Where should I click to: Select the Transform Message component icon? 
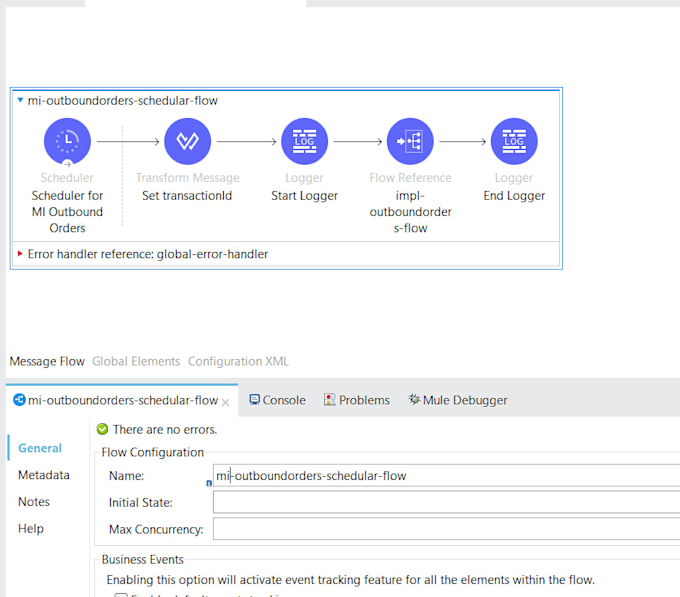coord(187,141)
